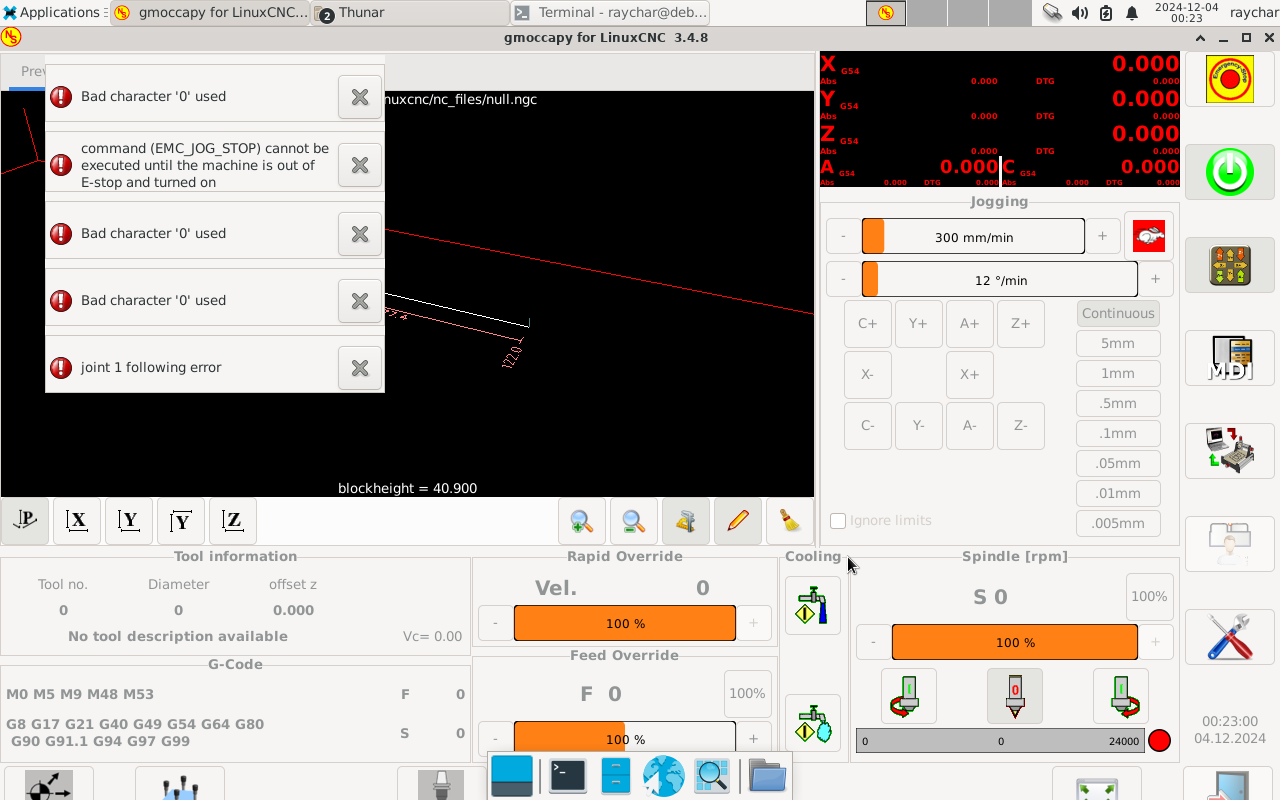Close the topmost Bad character notification
This screenshot has width=1280, height=800.
click(x=360, y=97)
